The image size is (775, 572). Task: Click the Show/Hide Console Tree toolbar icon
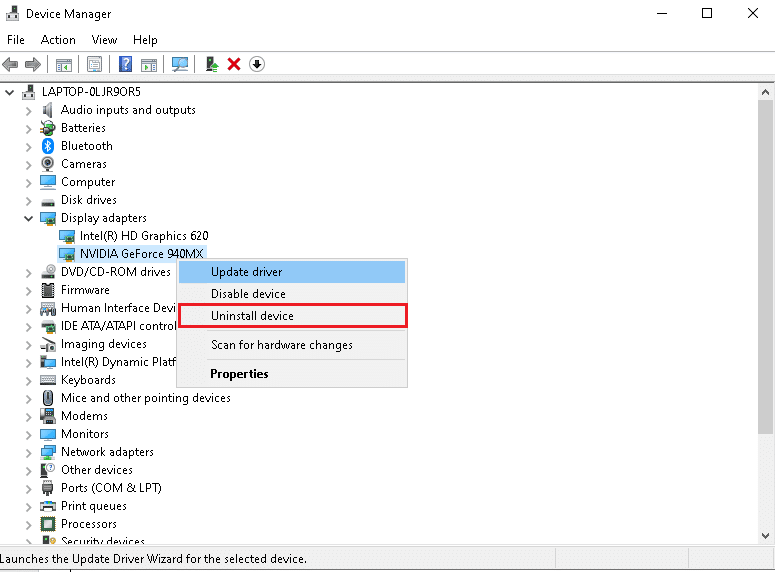click(x=63, y=64)
